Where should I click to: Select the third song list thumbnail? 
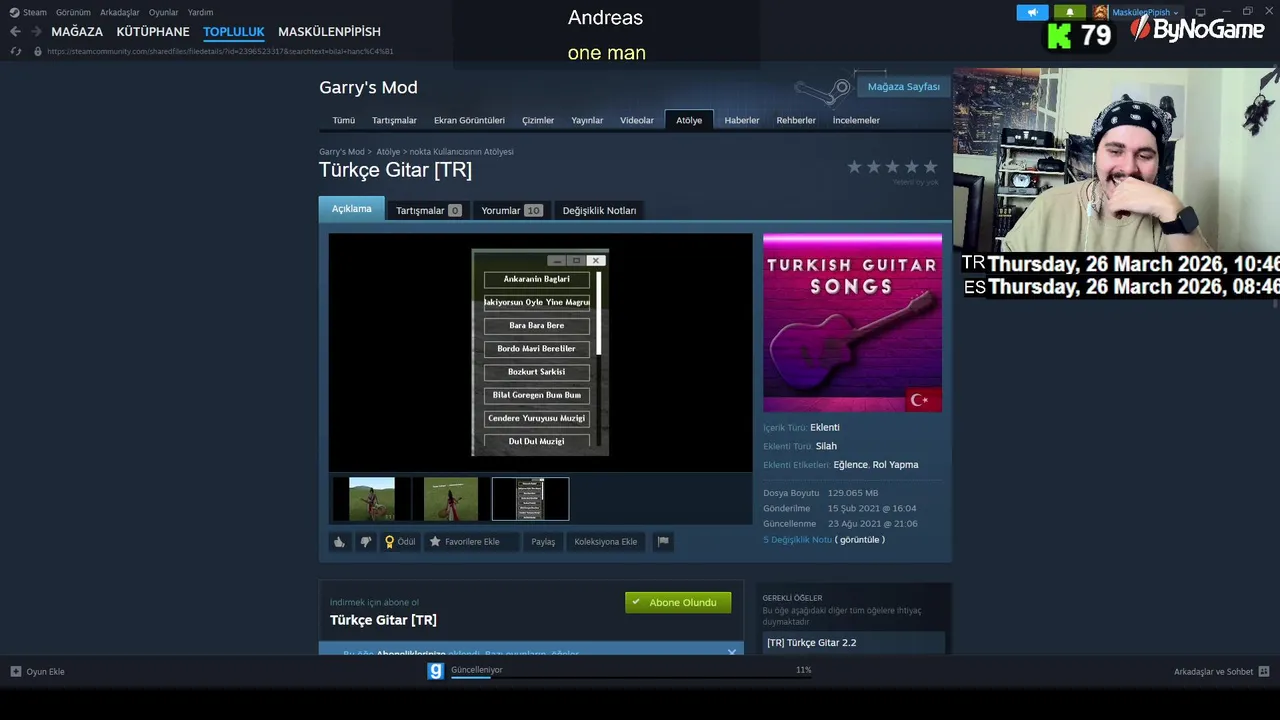530,499
